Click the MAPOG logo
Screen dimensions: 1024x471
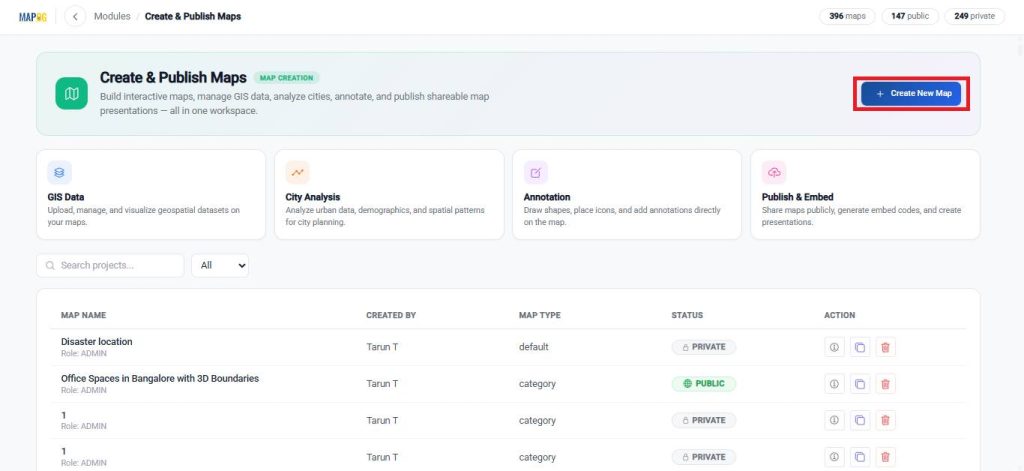click(33, 17)
